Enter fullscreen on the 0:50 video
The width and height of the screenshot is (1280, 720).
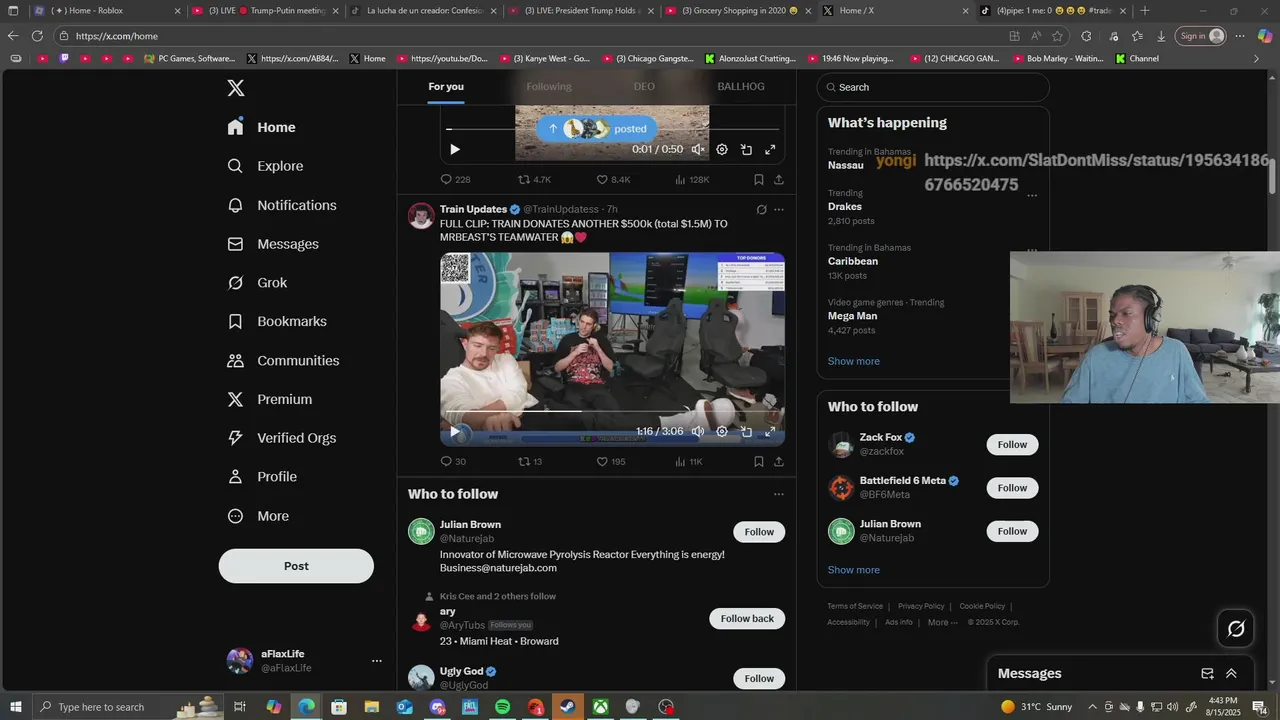point(770,149)
